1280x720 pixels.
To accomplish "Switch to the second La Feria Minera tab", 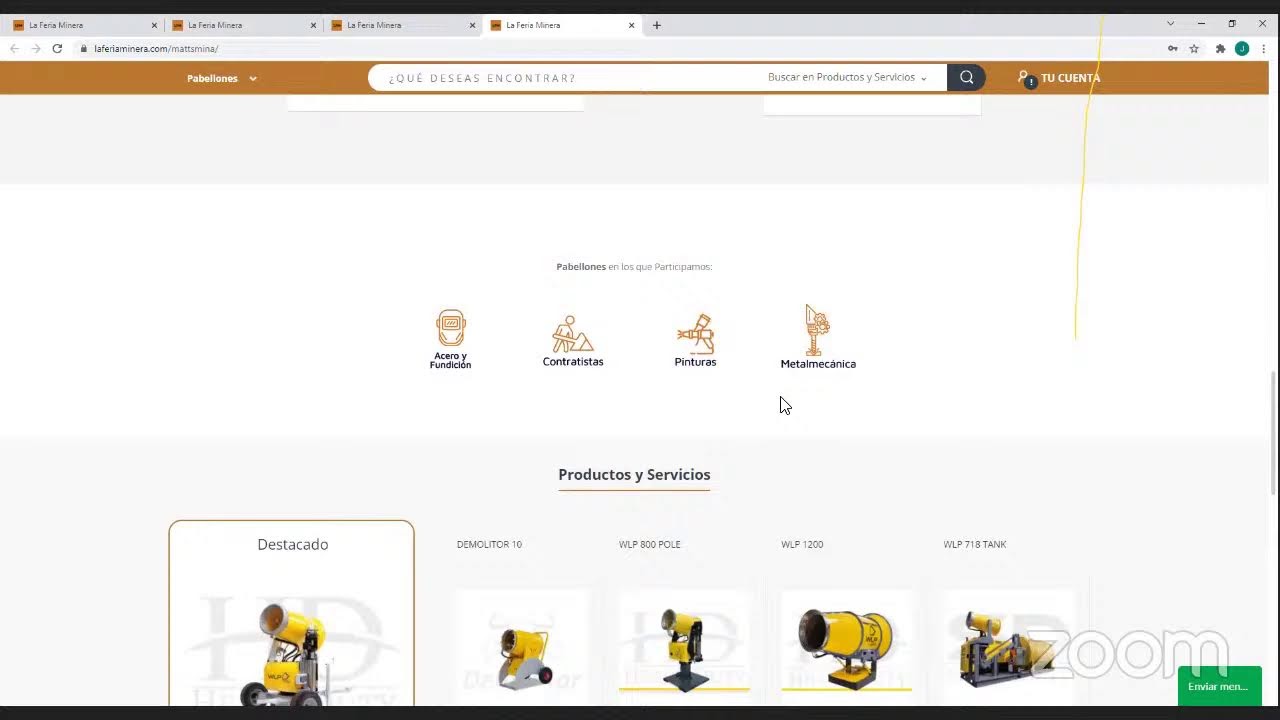I will [x=243, y=25].
